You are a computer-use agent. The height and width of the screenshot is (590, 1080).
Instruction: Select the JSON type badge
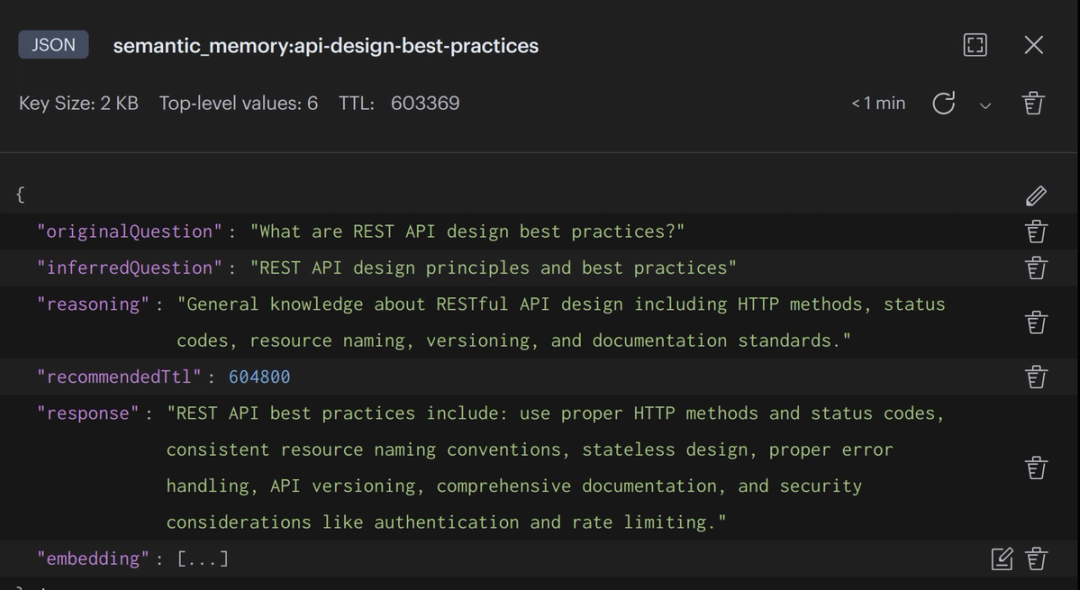point(53,44)
